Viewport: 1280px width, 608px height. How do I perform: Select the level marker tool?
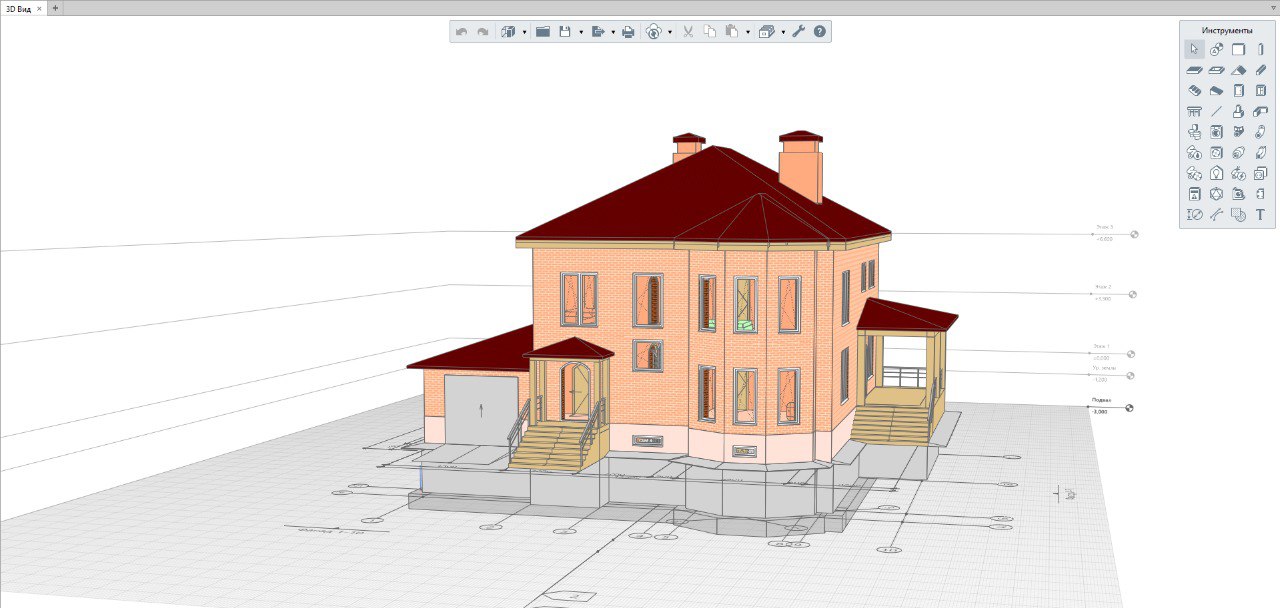point(1216,49)
